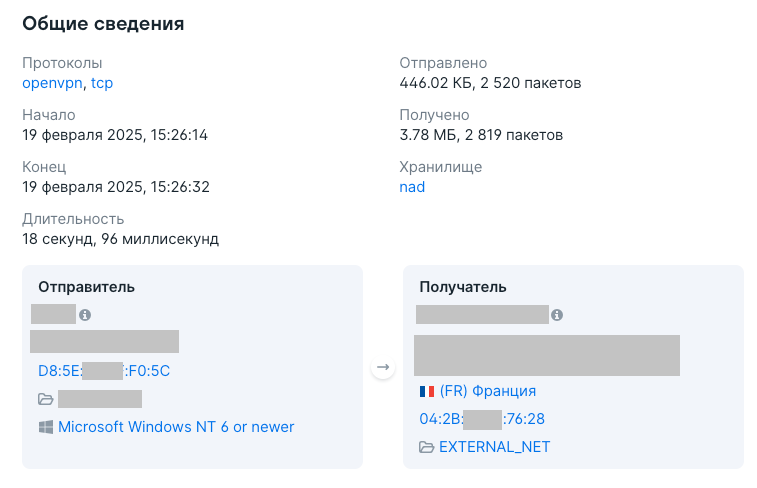Click the sender info icon
This screenshot has width=757, height=488.
85,315
